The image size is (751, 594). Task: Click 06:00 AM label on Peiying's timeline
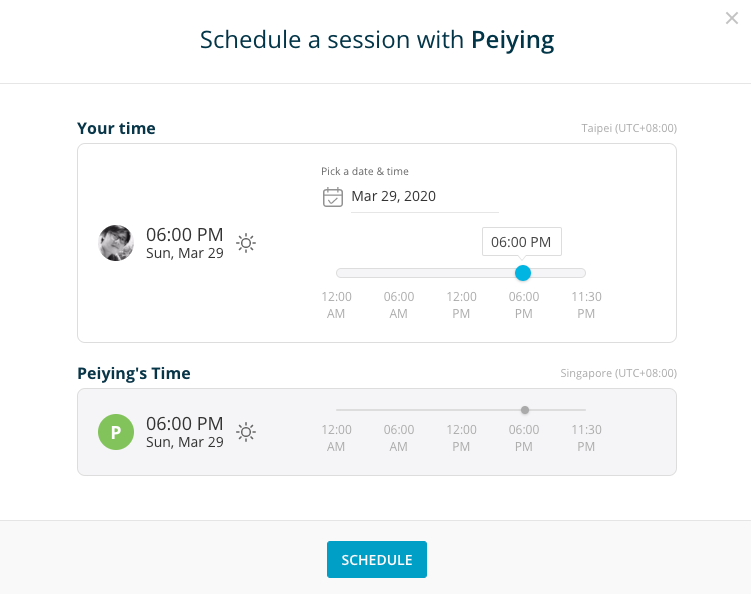398,438
